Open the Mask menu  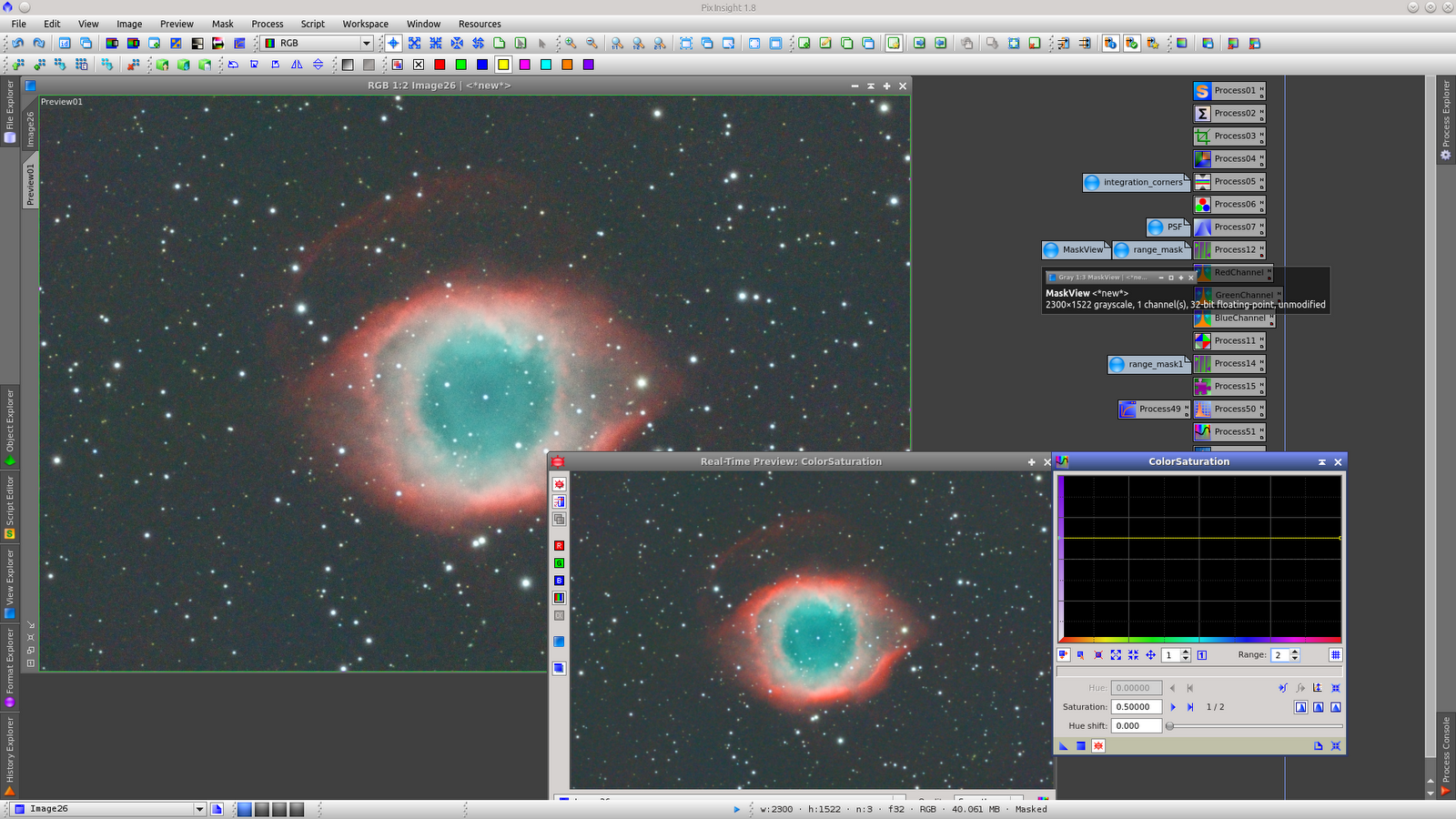[223, 24]
